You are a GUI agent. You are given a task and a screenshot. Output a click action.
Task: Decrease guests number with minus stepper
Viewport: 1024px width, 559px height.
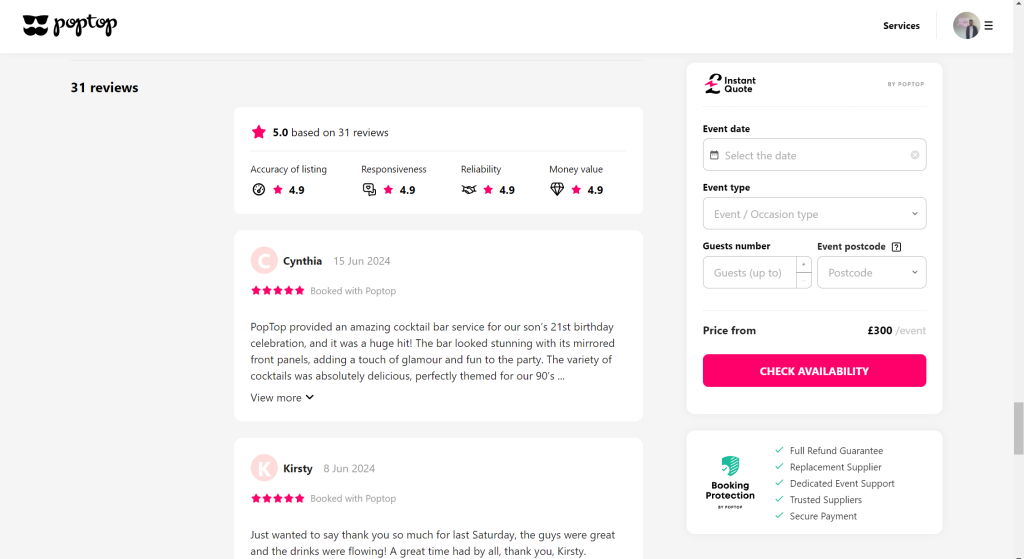click(x=803, y=280)
